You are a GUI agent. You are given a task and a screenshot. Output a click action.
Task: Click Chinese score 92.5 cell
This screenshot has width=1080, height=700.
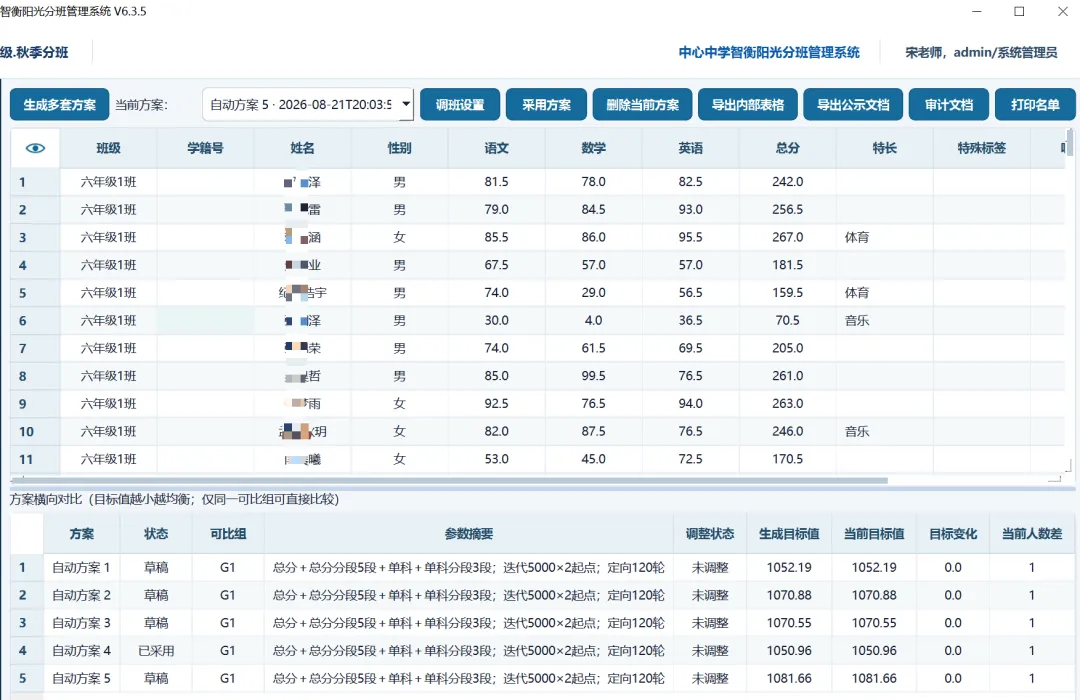[x=496, y=403]
